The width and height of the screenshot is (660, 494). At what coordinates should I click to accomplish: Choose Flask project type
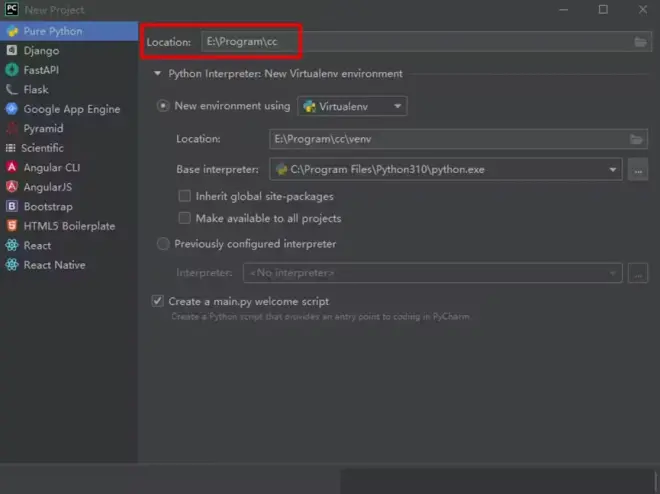[69, 89]
